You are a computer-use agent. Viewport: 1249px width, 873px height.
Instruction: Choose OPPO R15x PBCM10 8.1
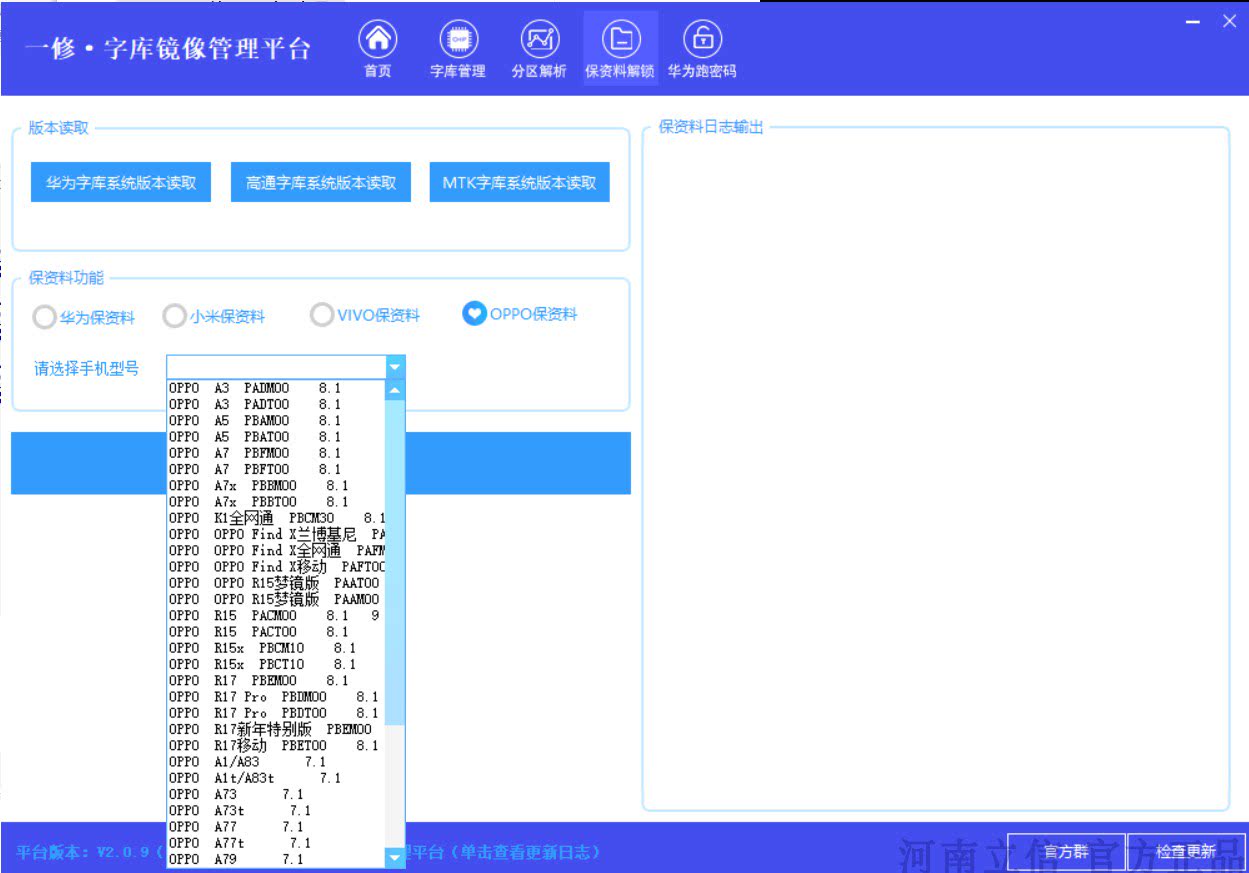[276, 647]
